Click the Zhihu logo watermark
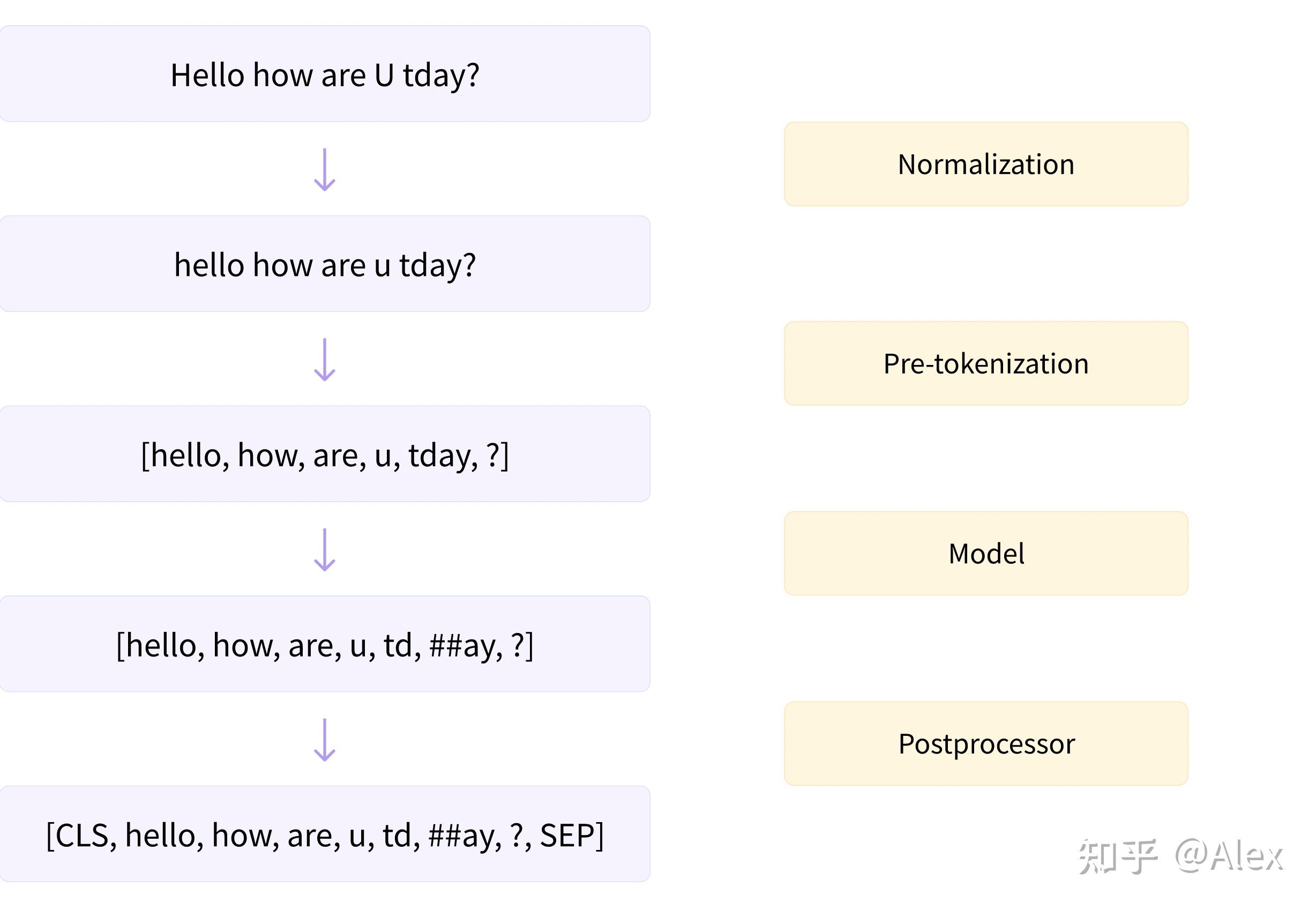 [x=1118, y=856]
